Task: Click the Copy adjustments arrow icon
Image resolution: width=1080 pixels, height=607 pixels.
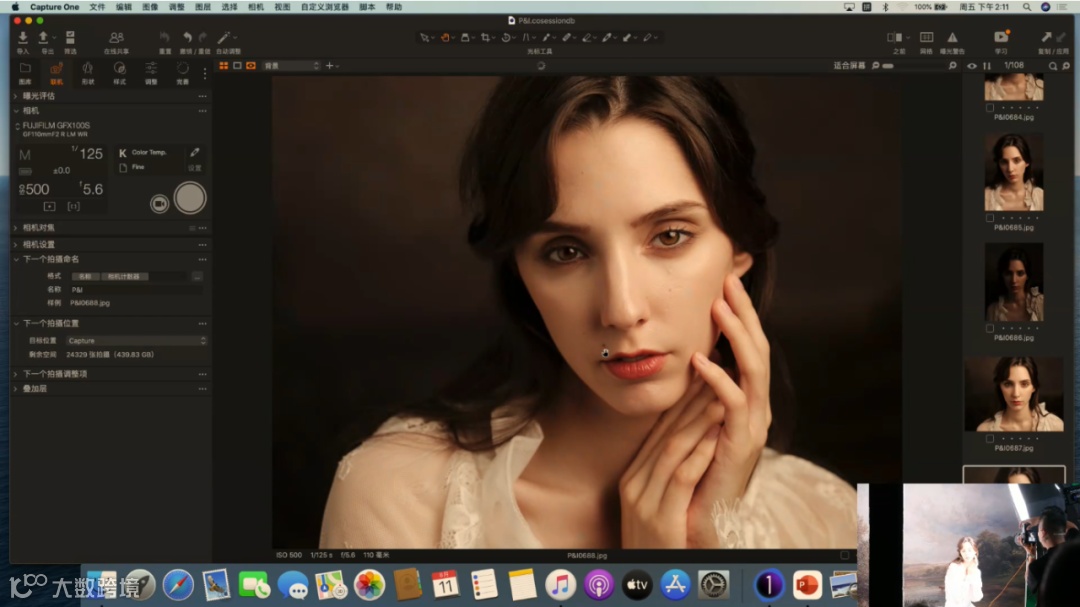Action: click(x=1046, y=37)
